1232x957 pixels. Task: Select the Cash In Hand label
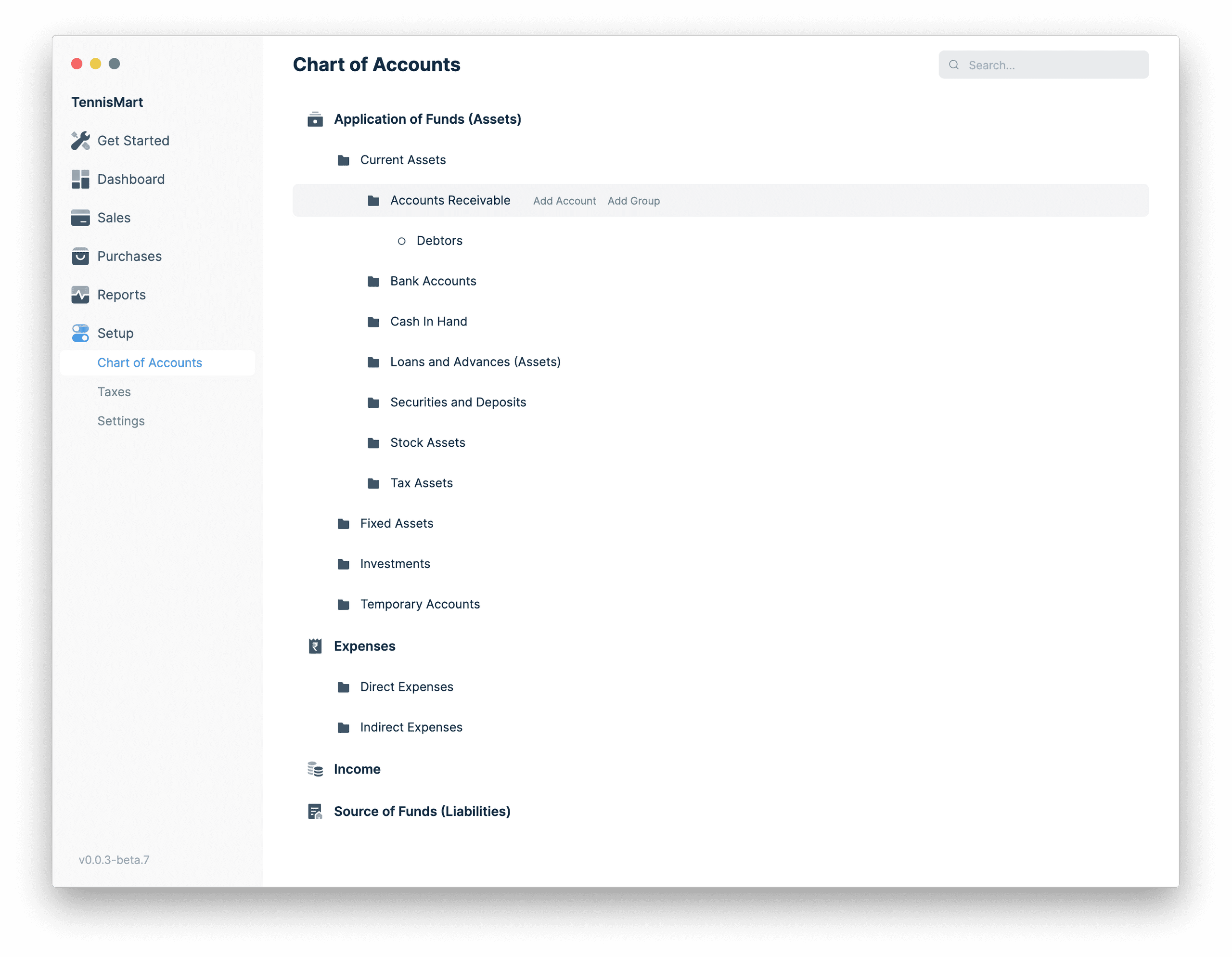point(428,322)
